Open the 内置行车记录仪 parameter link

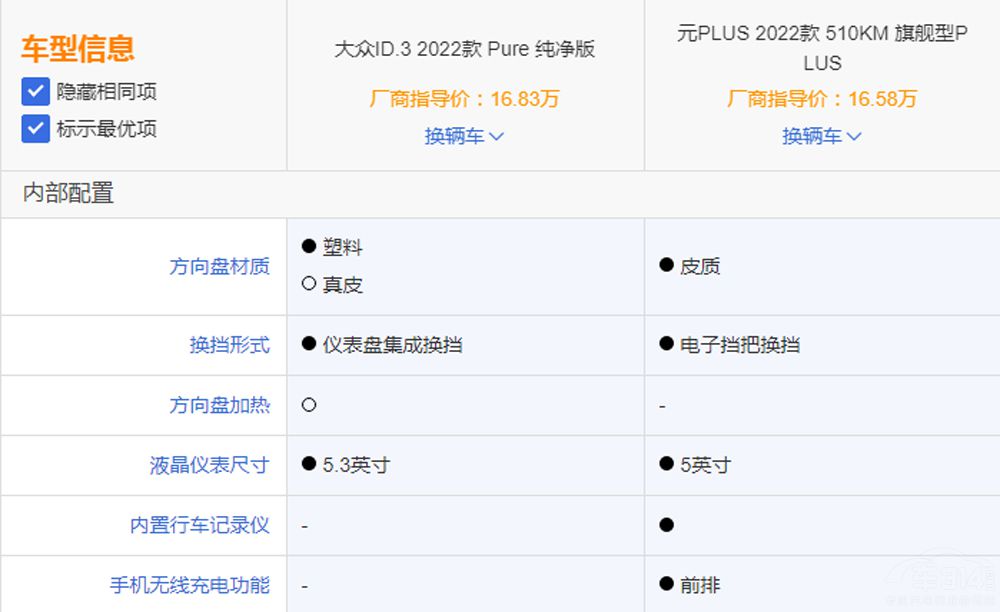[x=199, y=525]
